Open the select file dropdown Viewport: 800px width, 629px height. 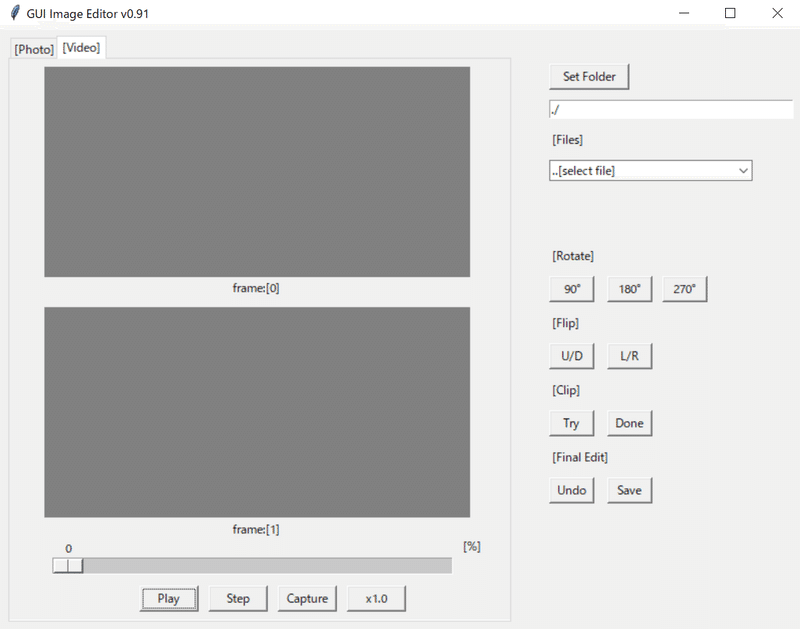(651, 171)
